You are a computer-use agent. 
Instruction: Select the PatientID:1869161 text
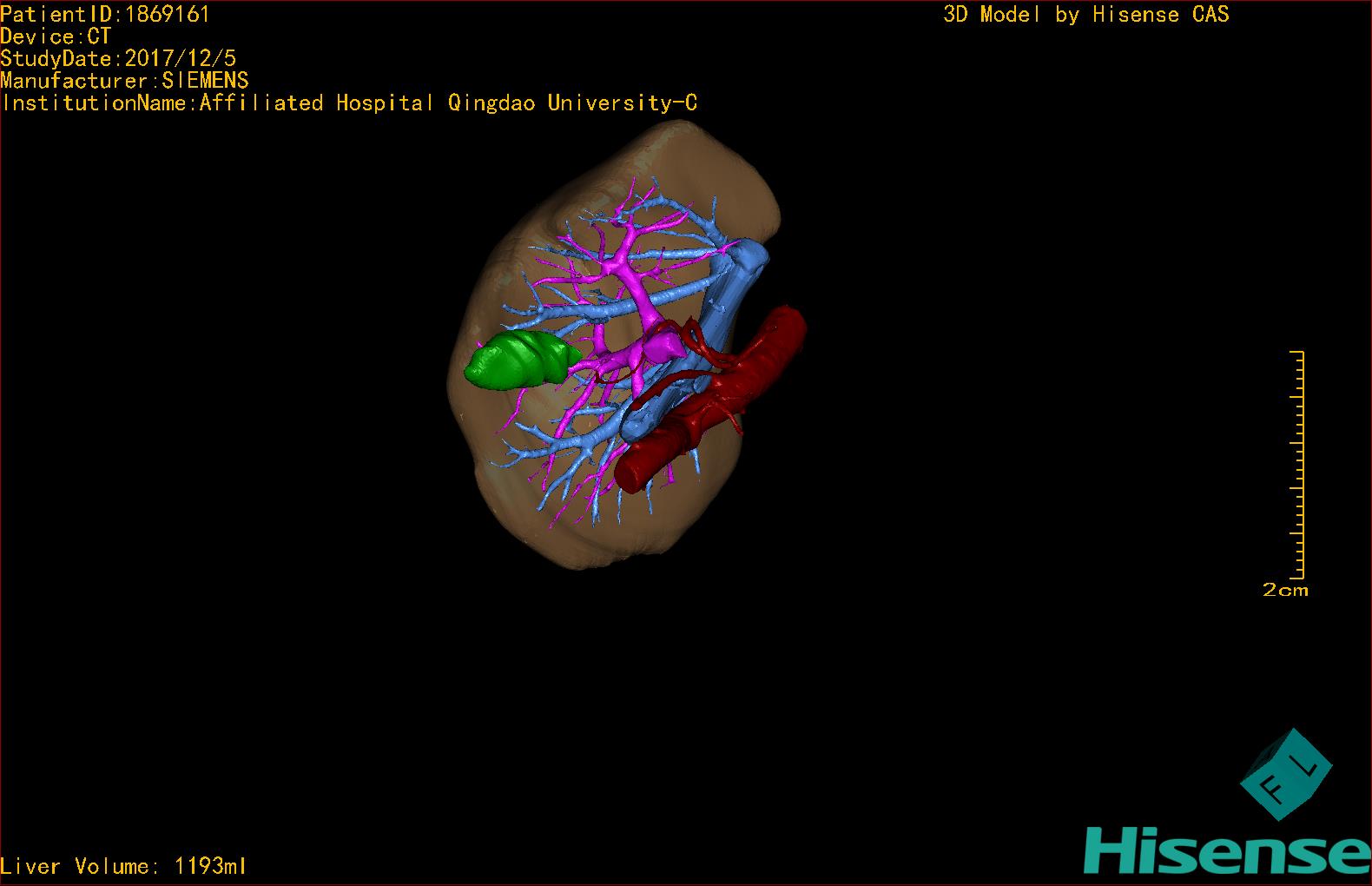pos(105,14)
